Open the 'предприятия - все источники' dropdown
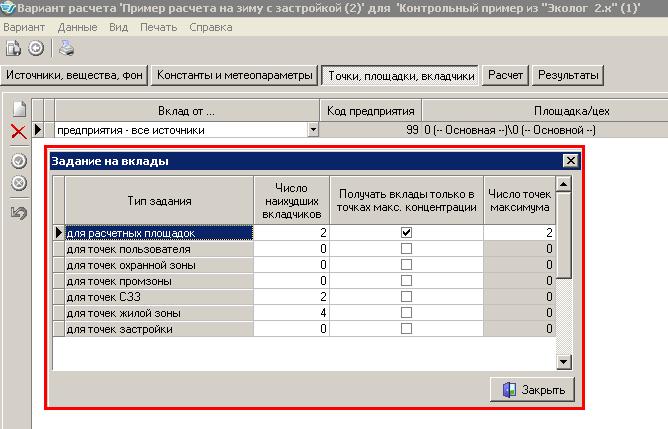Screen dimensions: 668x429 click(x=313, y=130)
